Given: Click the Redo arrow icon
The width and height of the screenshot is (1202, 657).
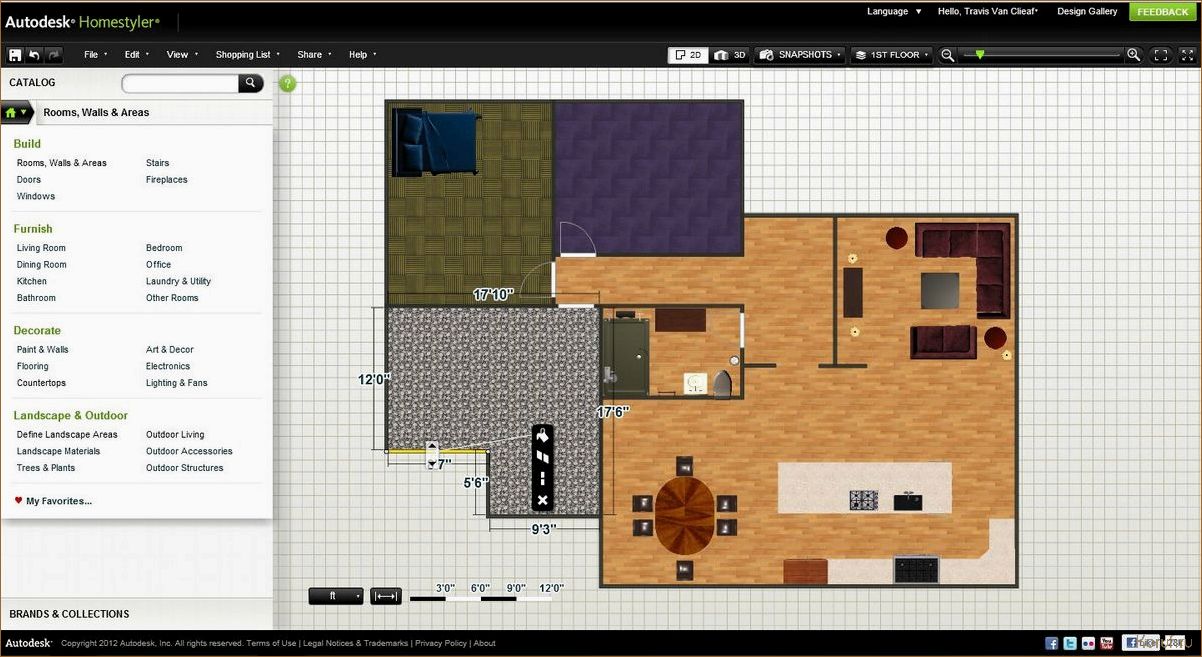Looking at the screenshot, I should pyautogui.click(x=54, y=55).
